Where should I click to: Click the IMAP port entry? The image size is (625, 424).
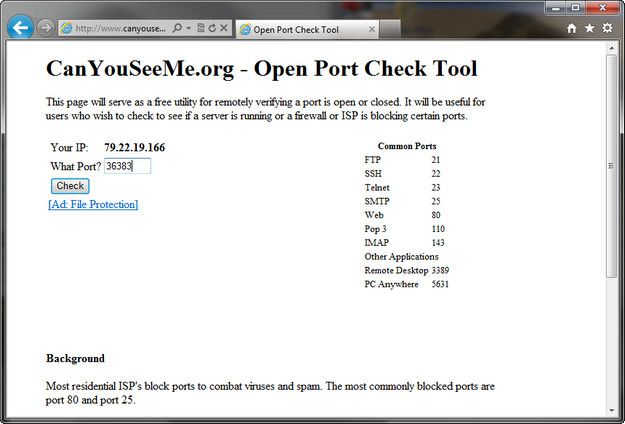tap(404, 243)
